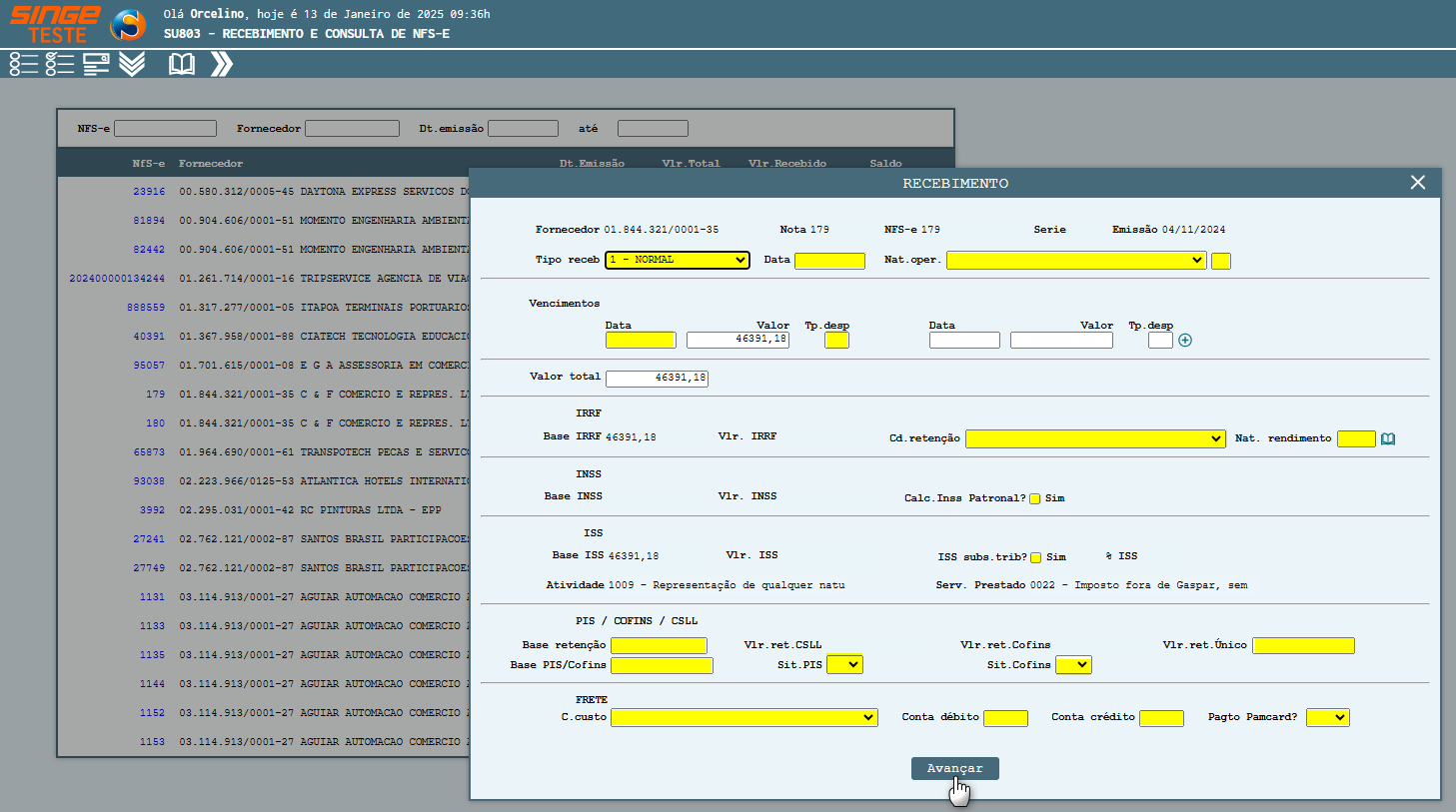Open NFS-e 81894 link in list
This screenshot has width=1456, height=812.
tap(149, 221)
